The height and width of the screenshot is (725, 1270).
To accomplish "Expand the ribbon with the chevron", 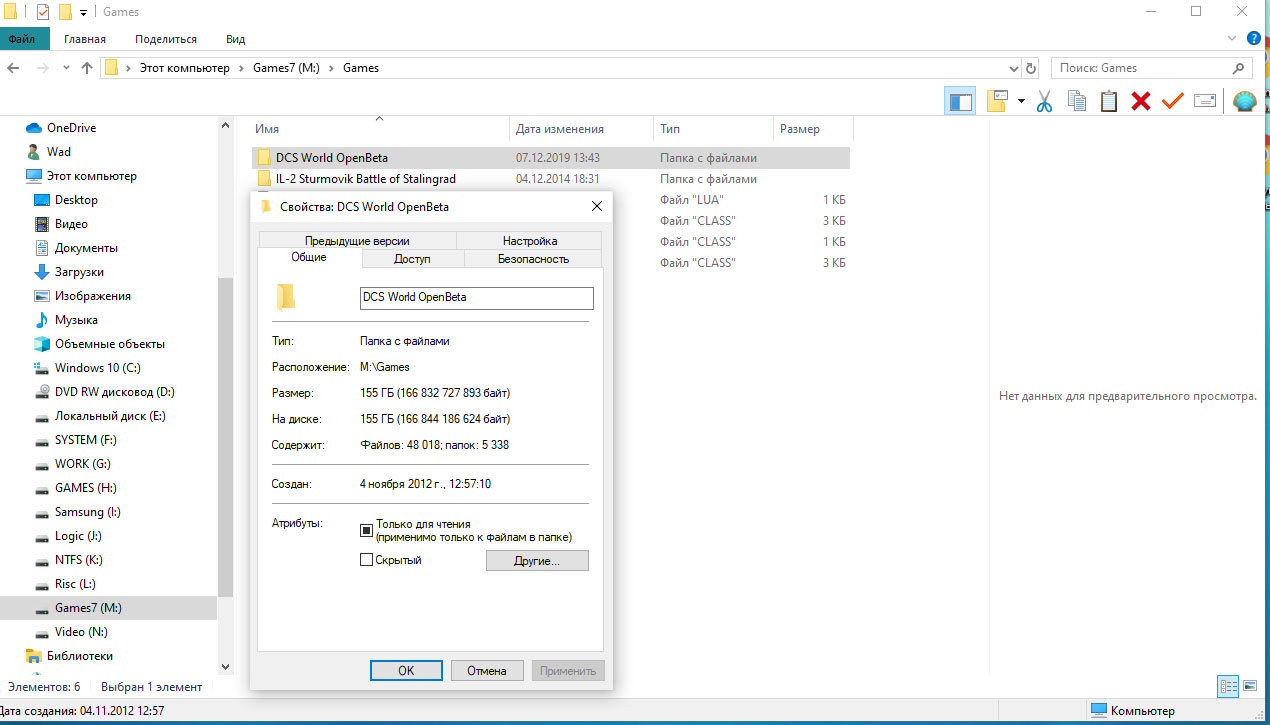I will point(1232,38).
